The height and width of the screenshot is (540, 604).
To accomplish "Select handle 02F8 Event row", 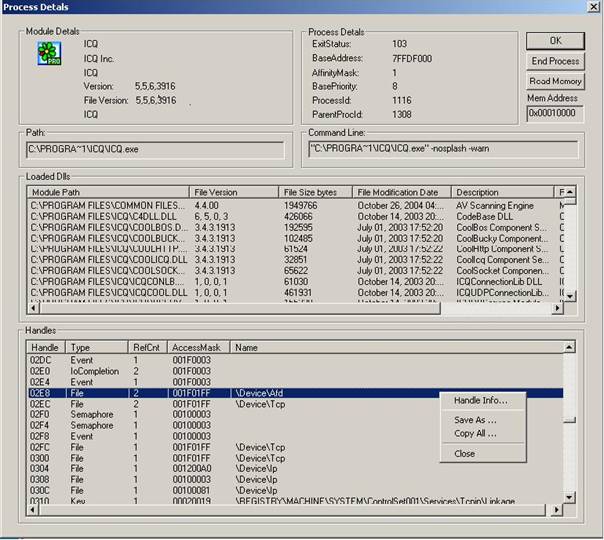I will 295,436.
